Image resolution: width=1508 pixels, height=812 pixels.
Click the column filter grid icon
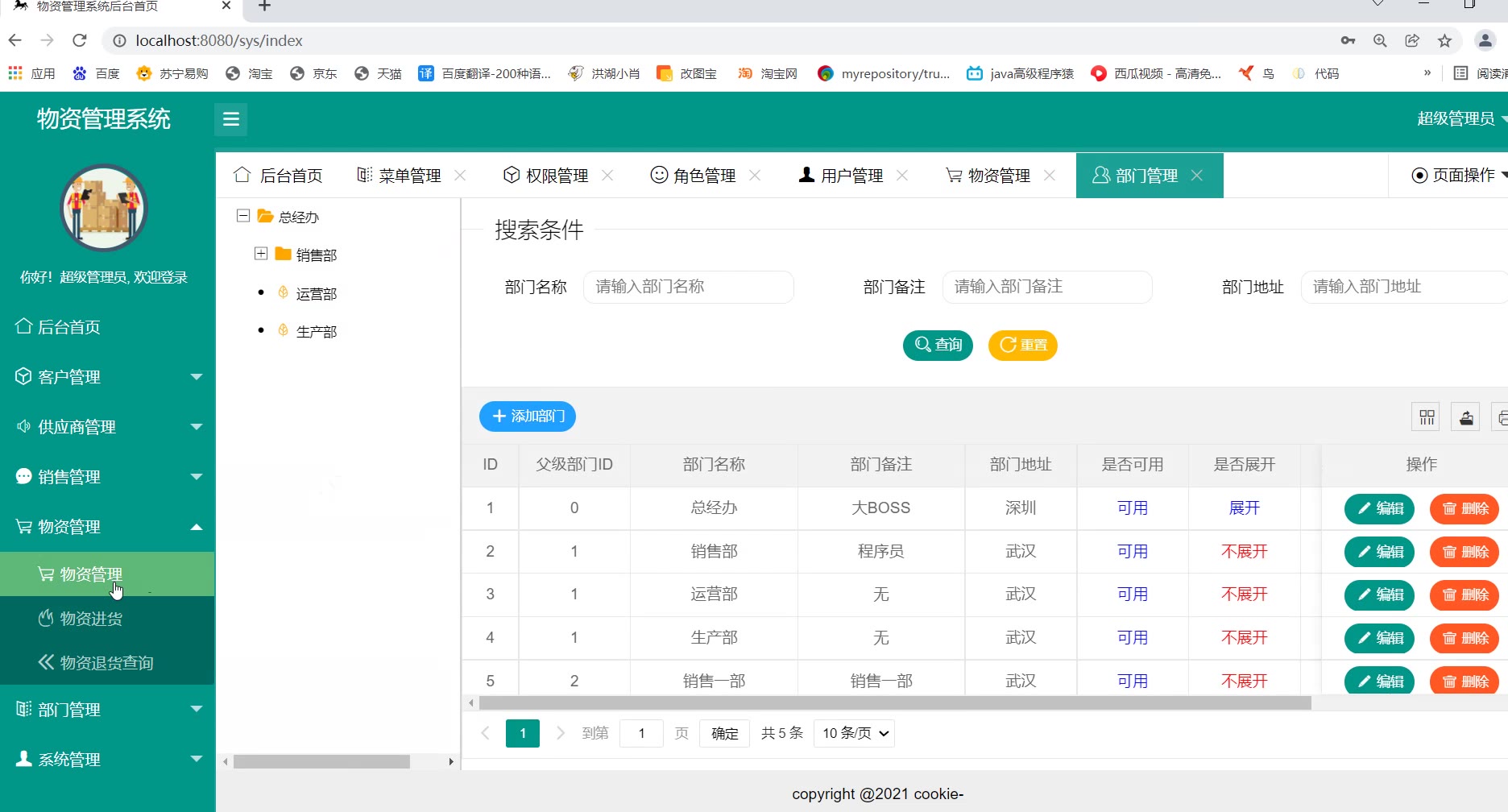pyautogui.click(x=1427, y=417)
